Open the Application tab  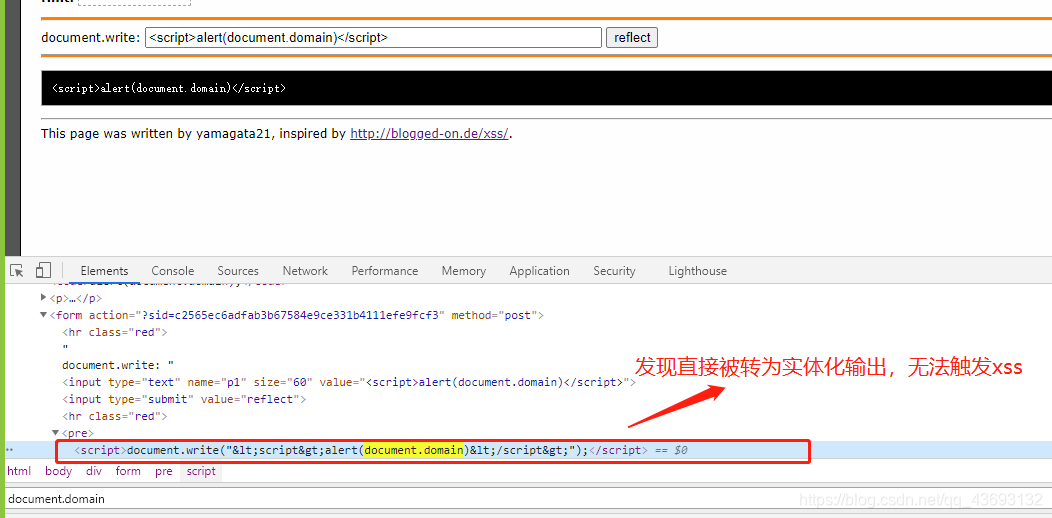click(539, 271)
